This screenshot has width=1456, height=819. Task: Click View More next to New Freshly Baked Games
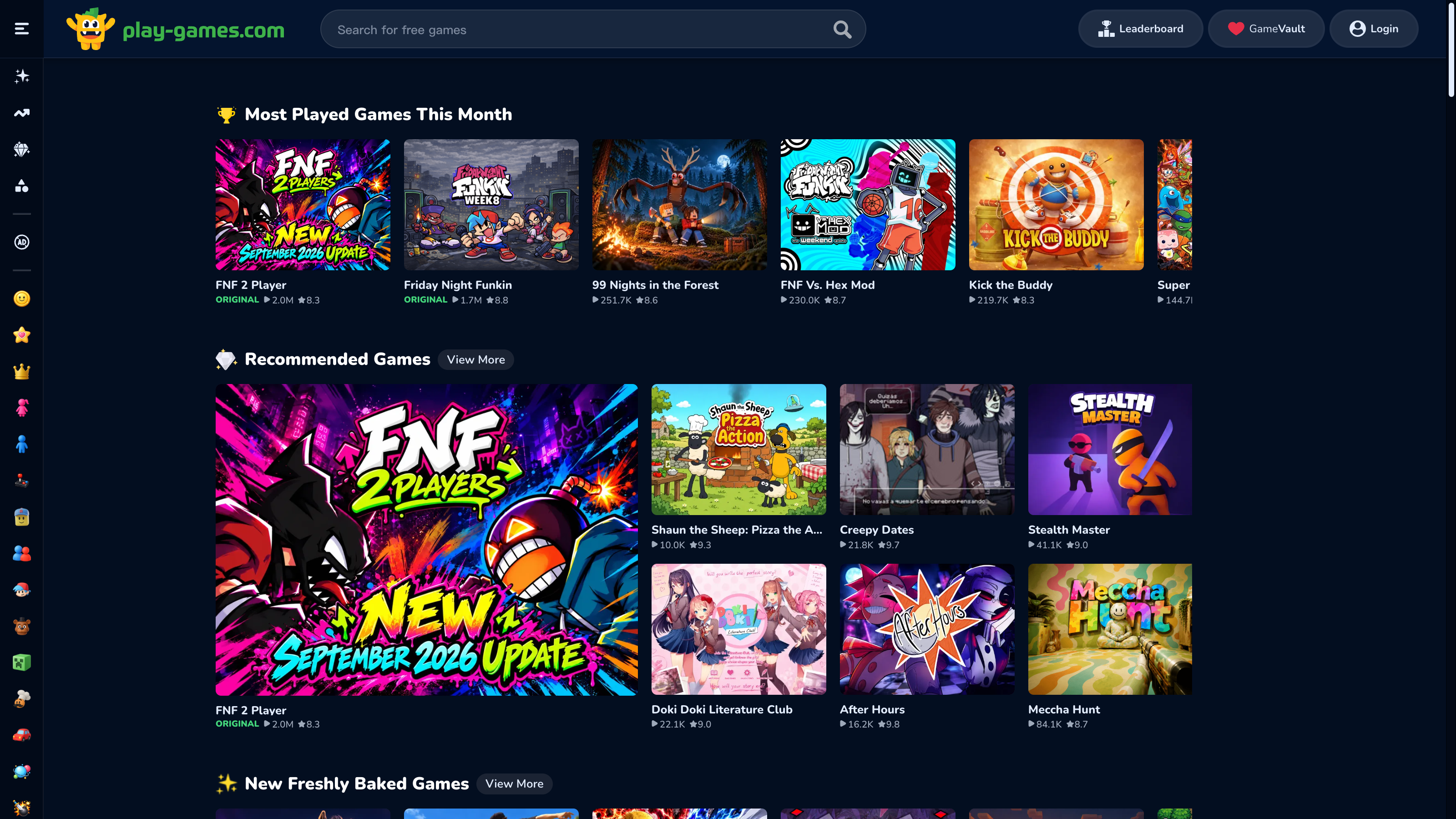pyautogui.click(x=514, y=784)
